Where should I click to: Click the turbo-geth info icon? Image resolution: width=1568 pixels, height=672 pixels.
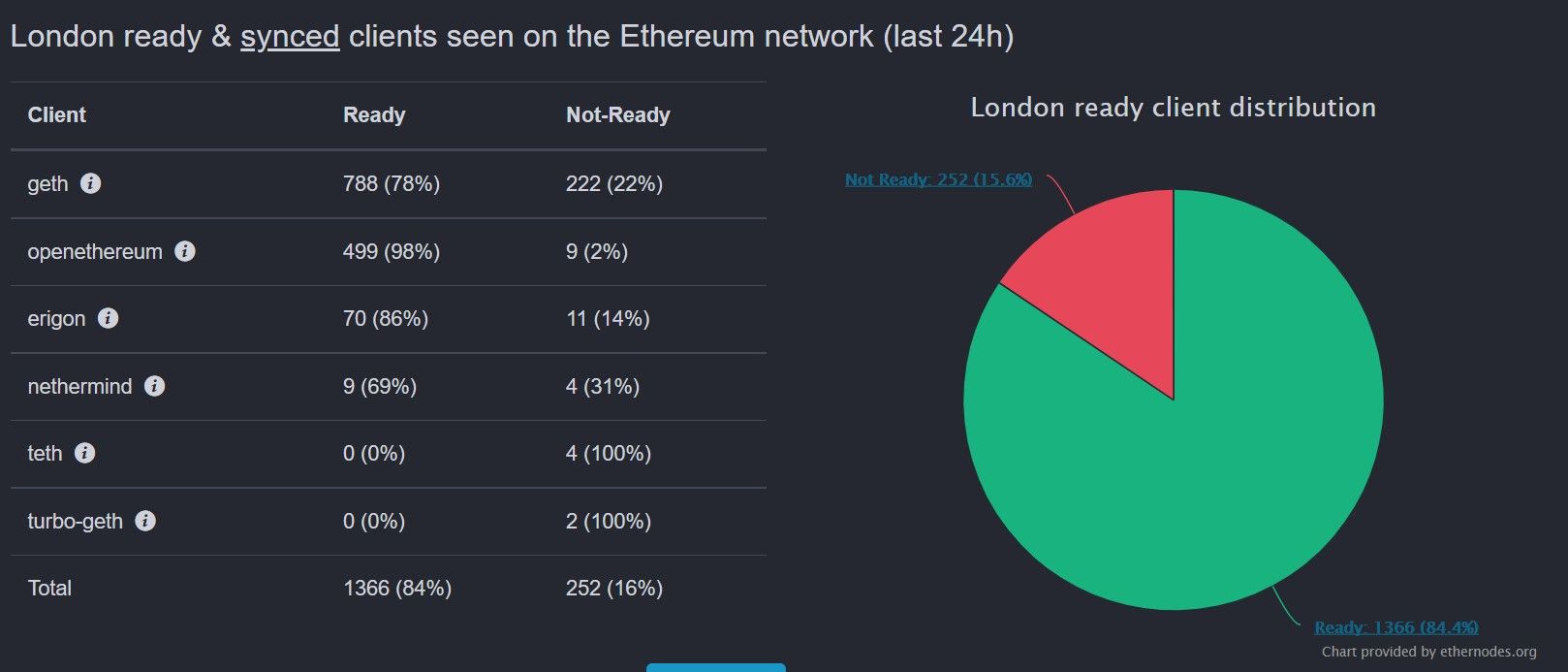(x=145, y=521)
